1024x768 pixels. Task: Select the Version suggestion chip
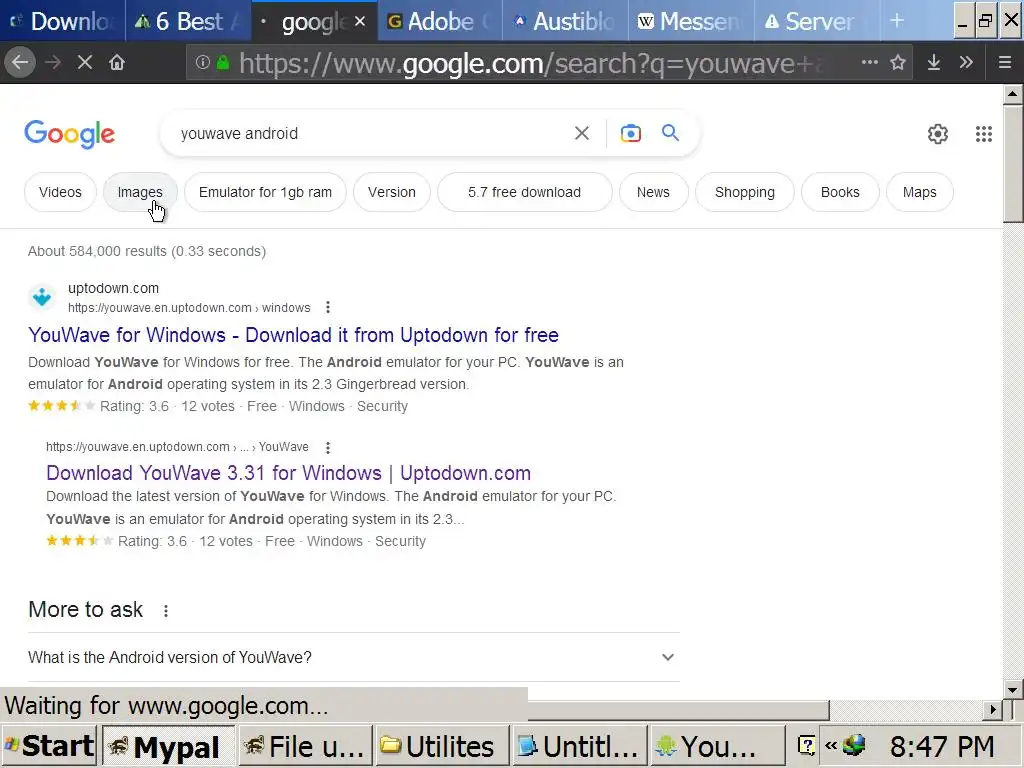(392, 192)
